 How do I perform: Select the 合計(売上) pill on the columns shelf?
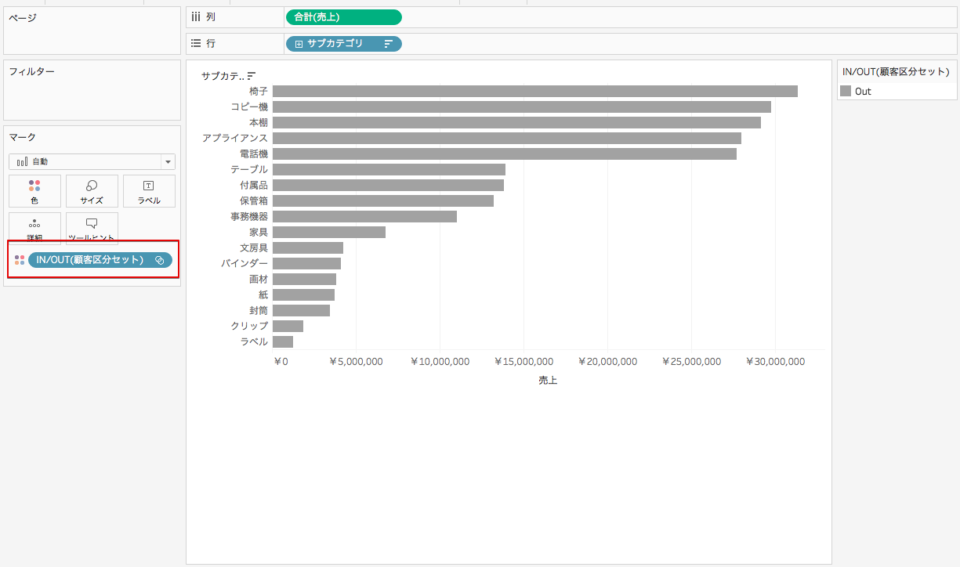point(343,17)
